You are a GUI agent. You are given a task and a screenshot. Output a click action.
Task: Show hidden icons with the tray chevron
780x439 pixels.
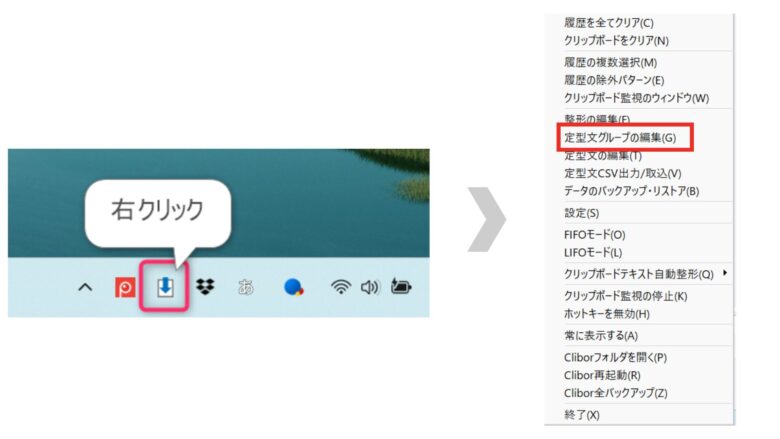click(x=85, y=287)
